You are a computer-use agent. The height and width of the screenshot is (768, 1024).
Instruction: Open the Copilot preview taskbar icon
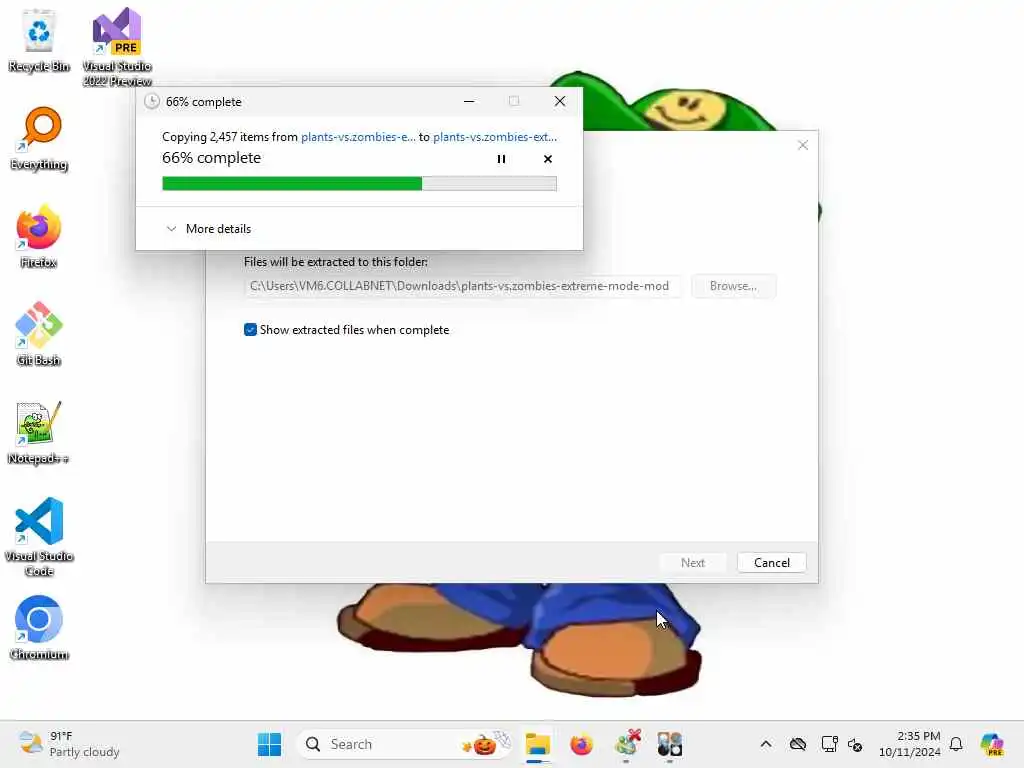click(992, 744)
